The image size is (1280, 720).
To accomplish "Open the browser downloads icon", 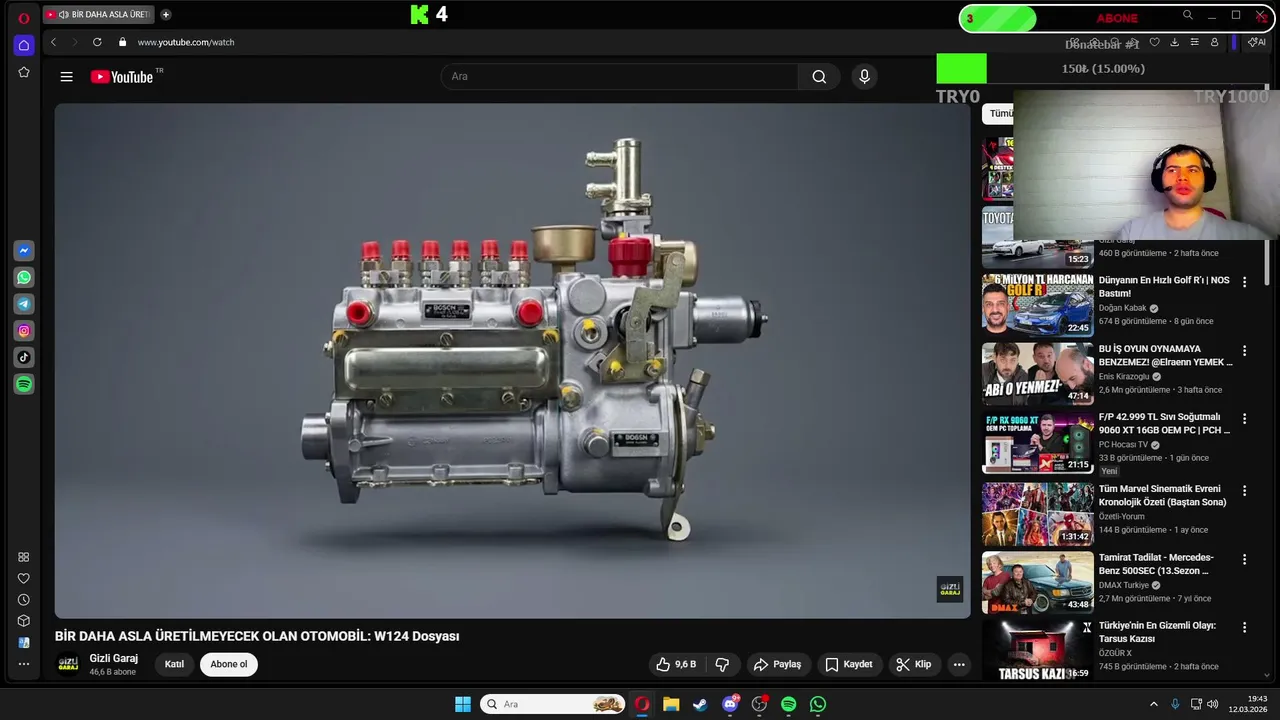I will [1174, 42].
